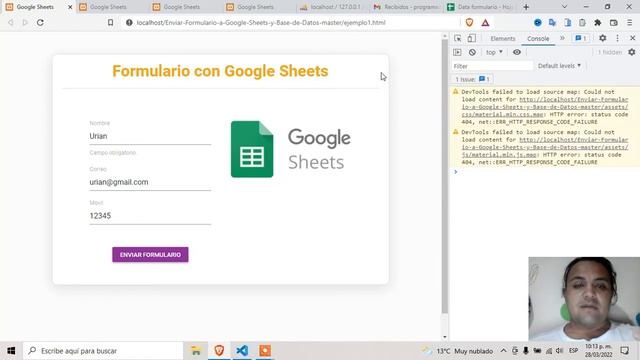
Task: Open the Windows Start menu
Action: (x=11, y=351)
